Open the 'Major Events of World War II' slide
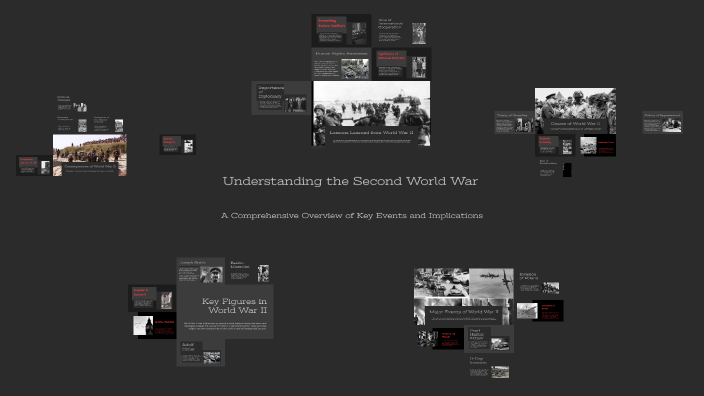The height and width of the screenshot is (396, 704). click(463, 297)
